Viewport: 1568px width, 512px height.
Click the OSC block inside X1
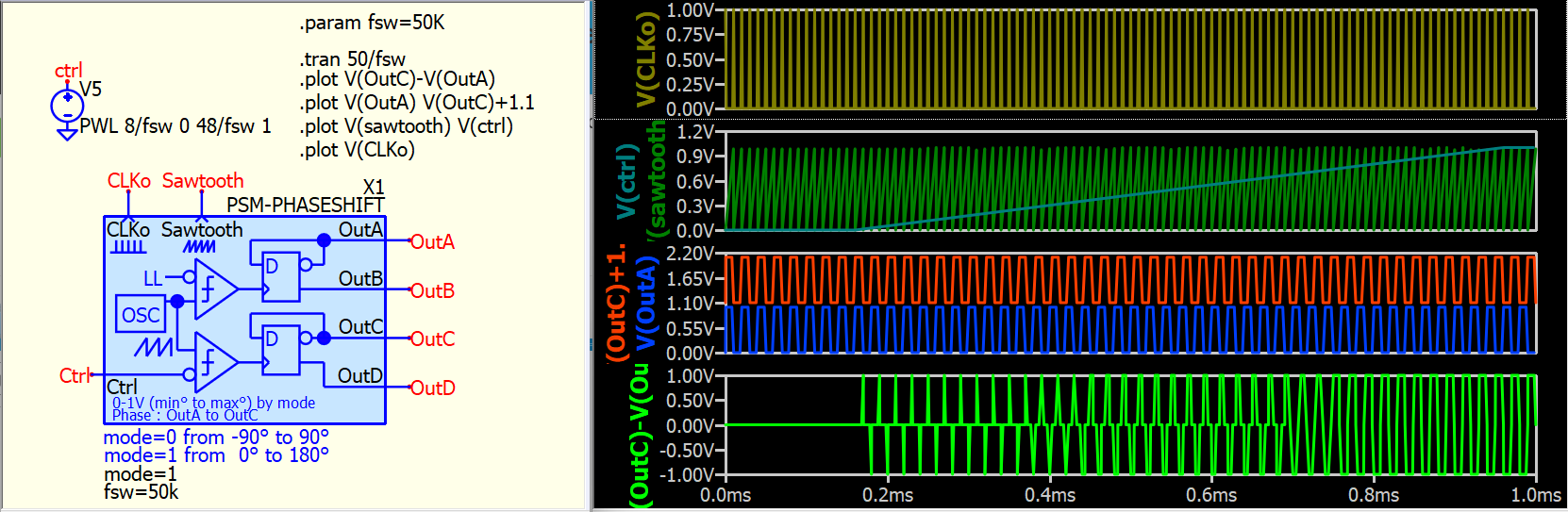(141, 315)
